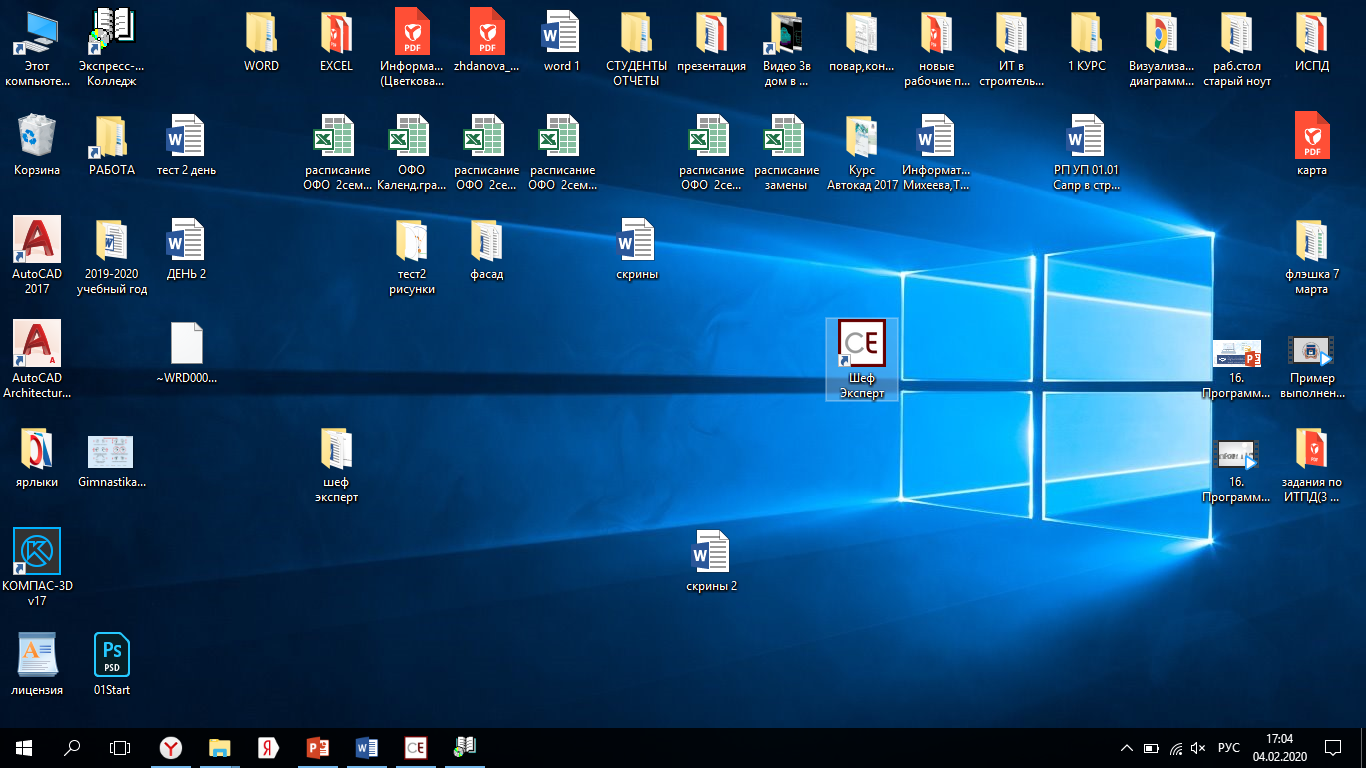Open the notification center icon

pyautogui.click(x=1333, y=748)
